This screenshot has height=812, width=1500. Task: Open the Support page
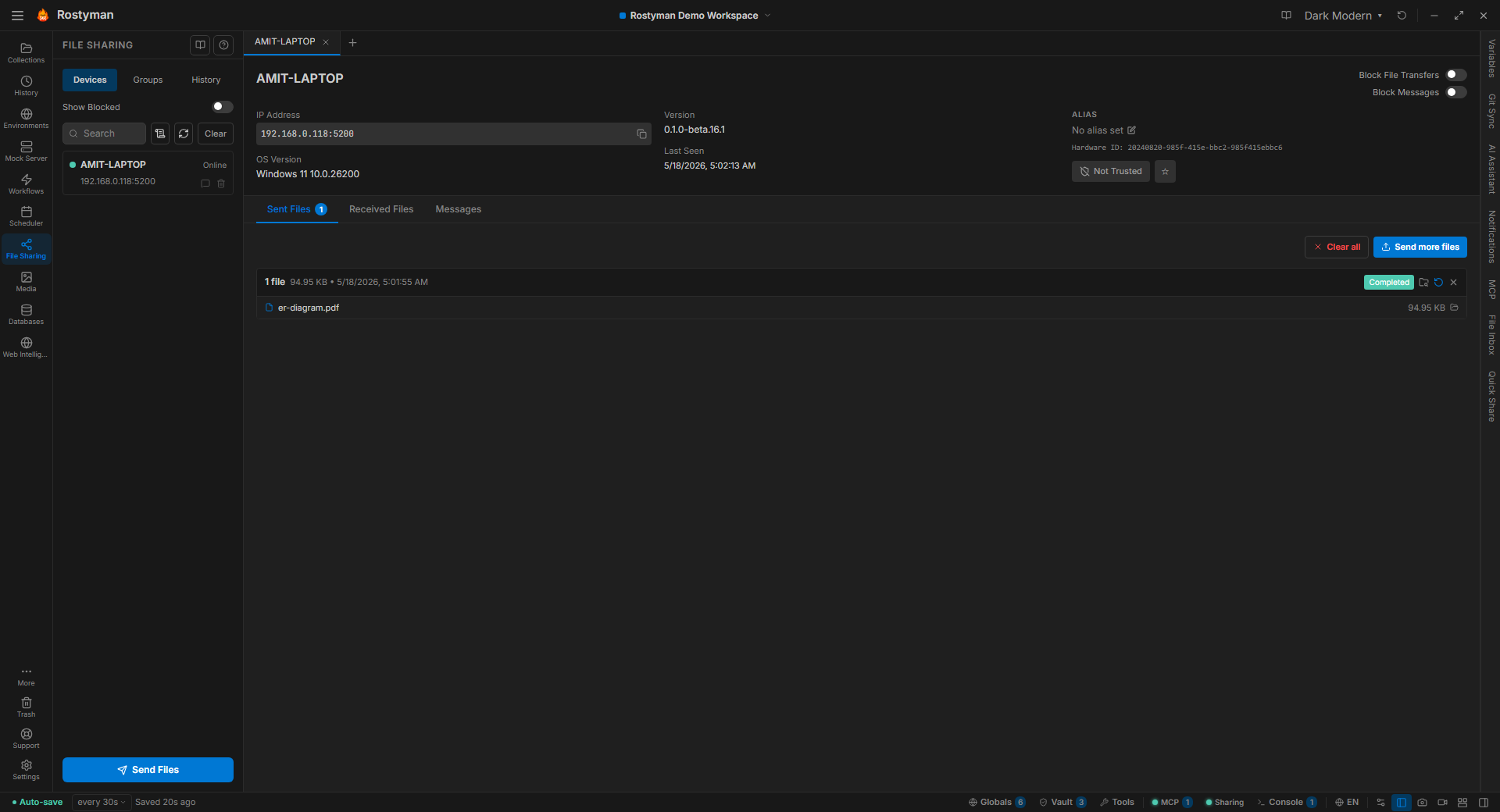coord(26,738)
